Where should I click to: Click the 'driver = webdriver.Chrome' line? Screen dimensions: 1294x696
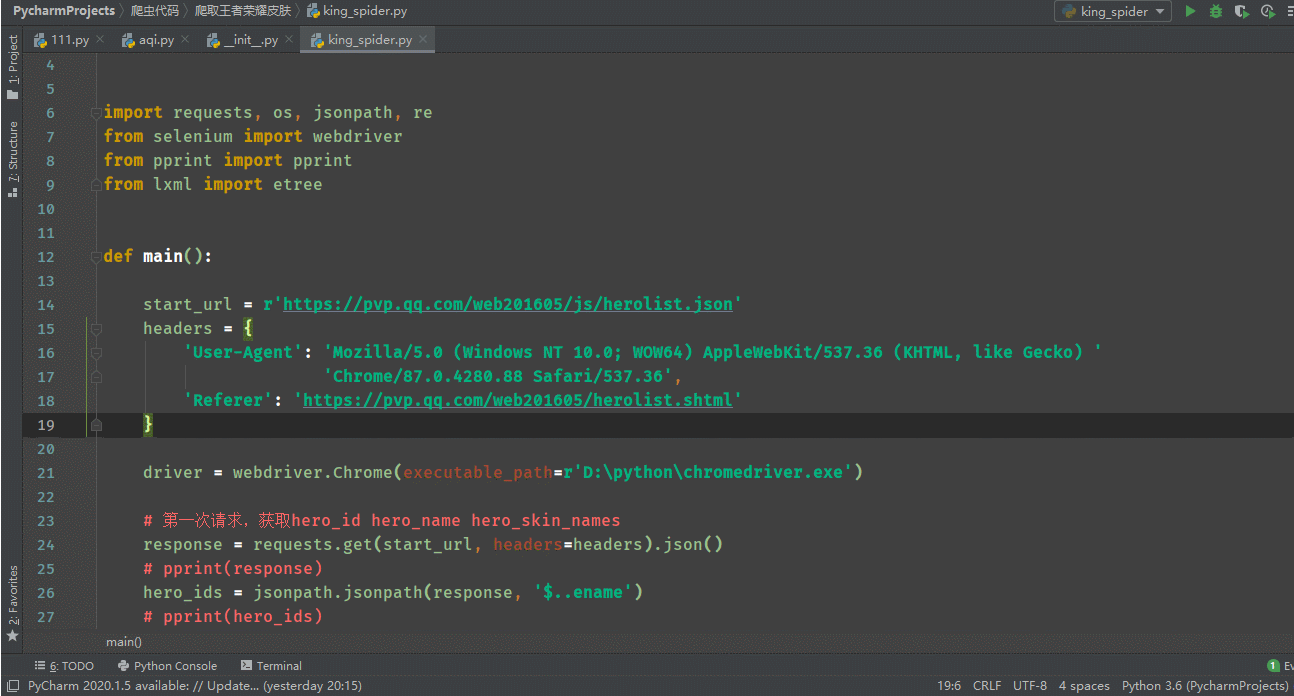click(503, 472)
